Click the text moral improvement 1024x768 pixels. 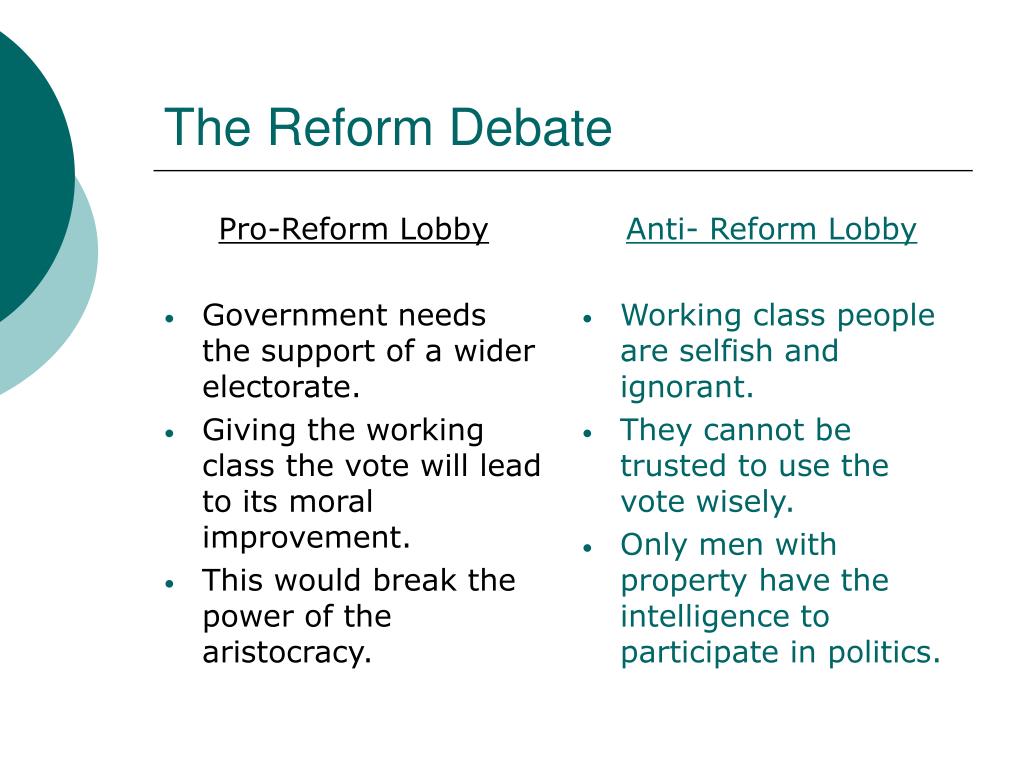(307, 520)
